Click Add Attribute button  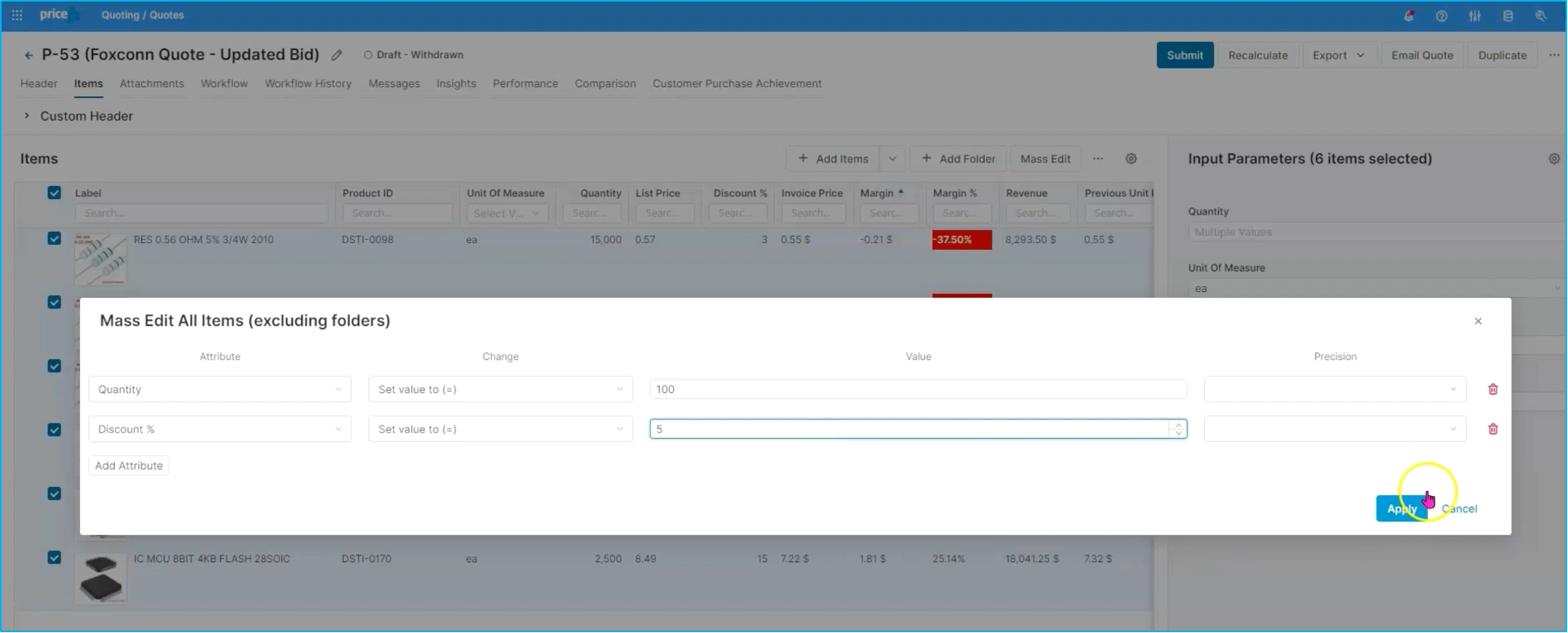[x=129, y=465]
